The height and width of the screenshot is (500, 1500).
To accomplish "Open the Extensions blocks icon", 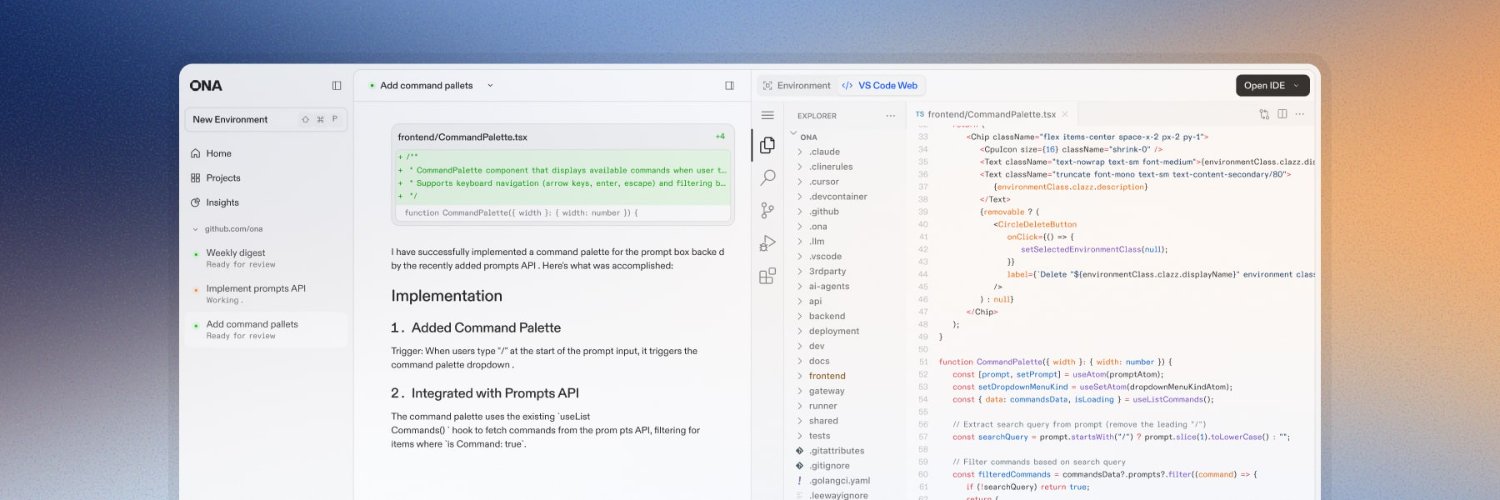I will (x=767, y=276).
